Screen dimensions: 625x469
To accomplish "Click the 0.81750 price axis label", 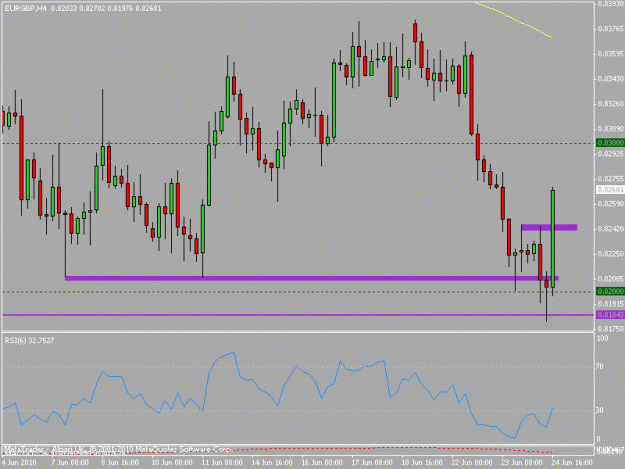I will 611,329.
